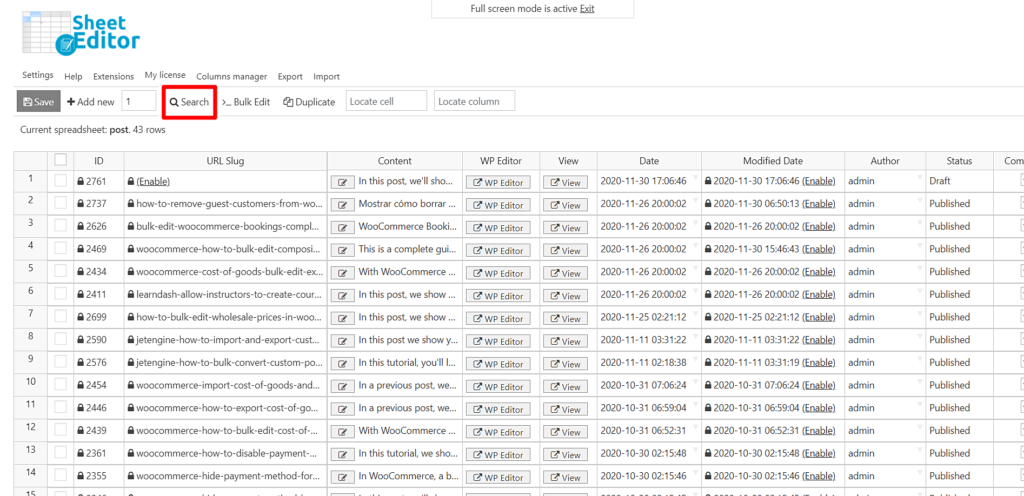Open the Settings menu
Image resolution: width=1024 pixels, height=496 pixels.
[38, 75]
